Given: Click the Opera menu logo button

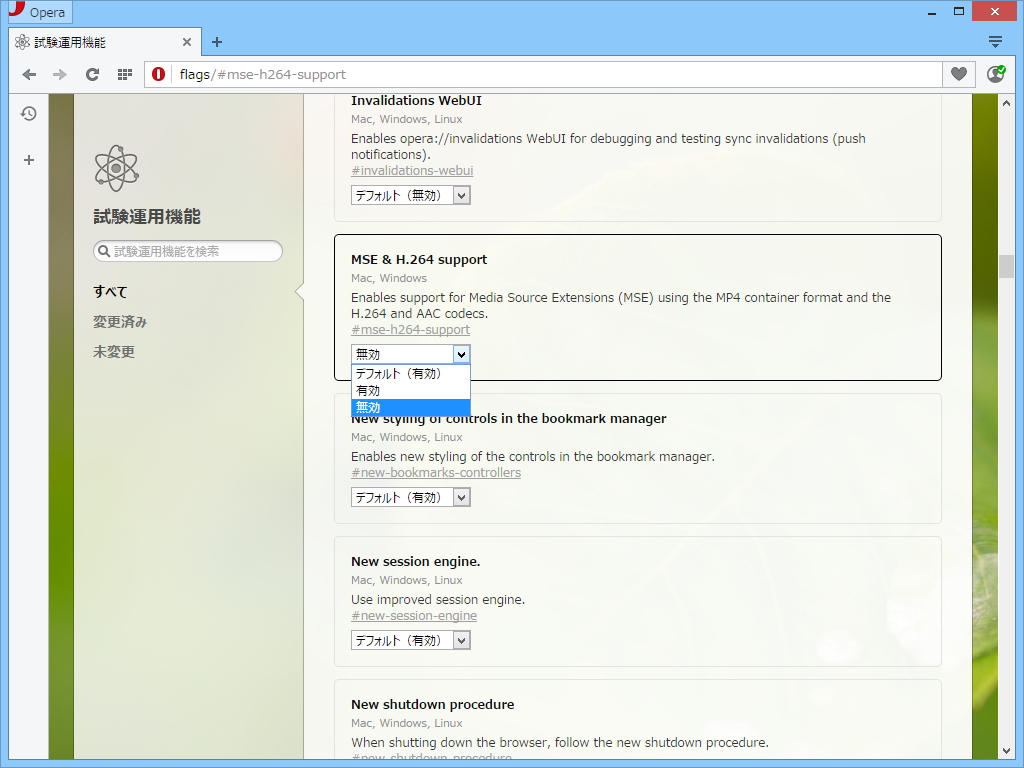Looking at the screenshot, I should click(x=40, y=12).
